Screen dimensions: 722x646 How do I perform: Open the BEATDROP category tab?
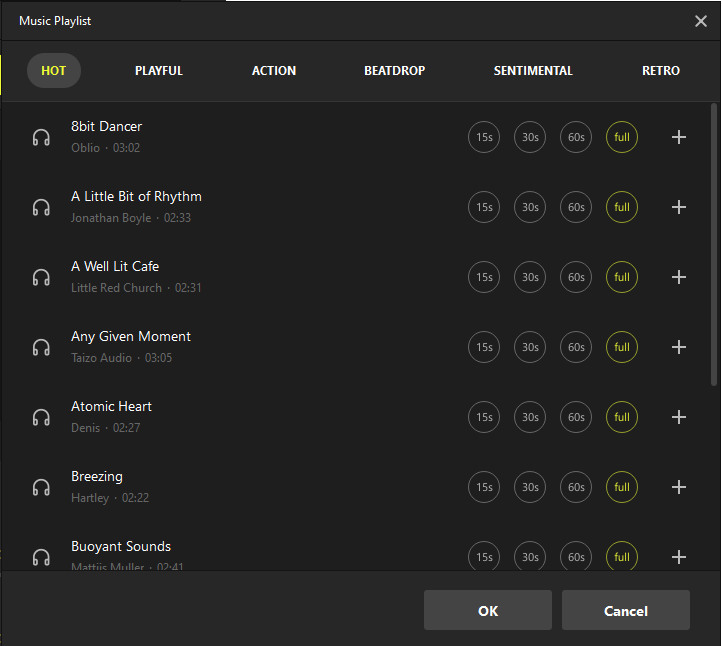pyautogui.click(x=394, y=71)
